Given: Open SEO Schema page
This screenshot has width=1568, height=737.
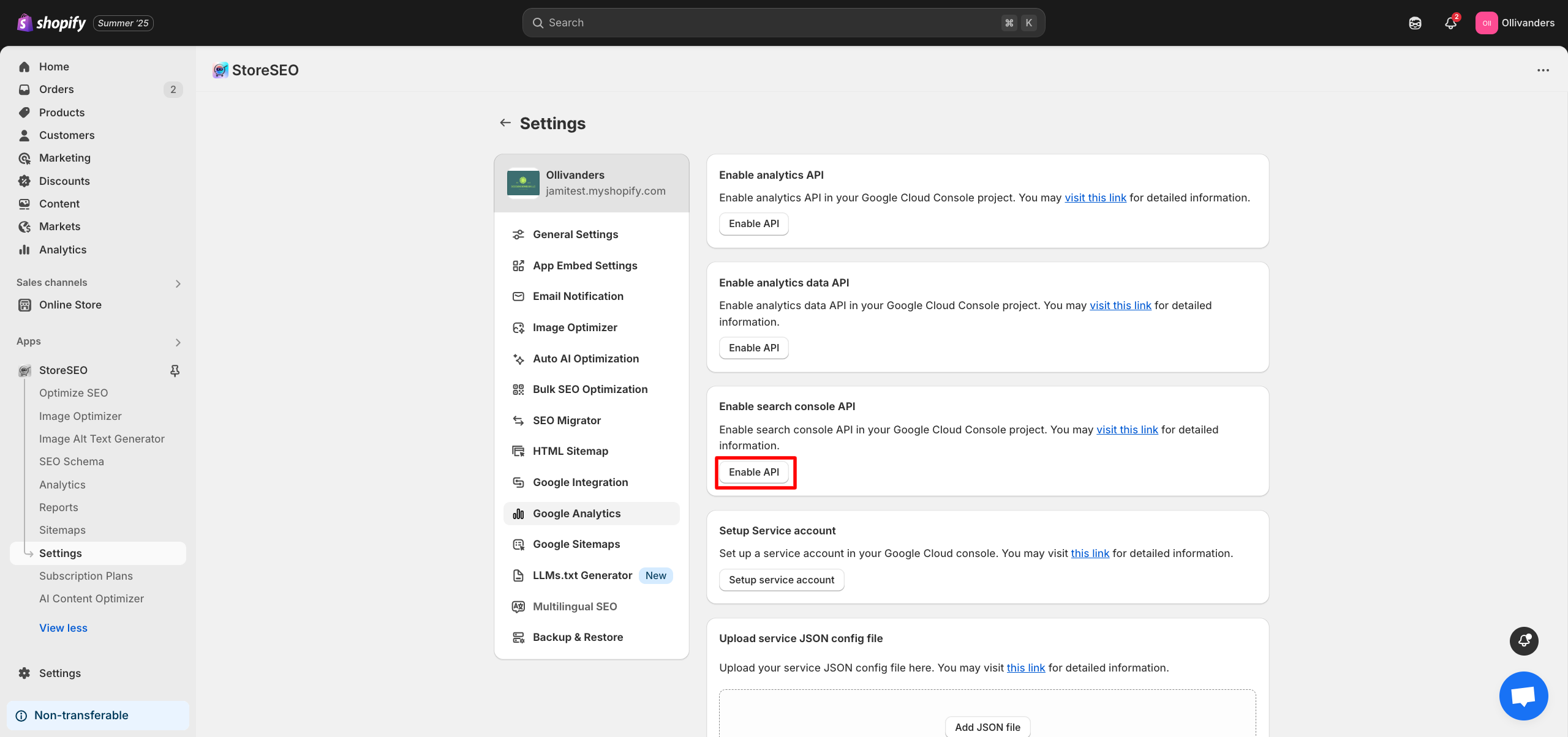Looking at the screenshot, I should pos(72,462).
